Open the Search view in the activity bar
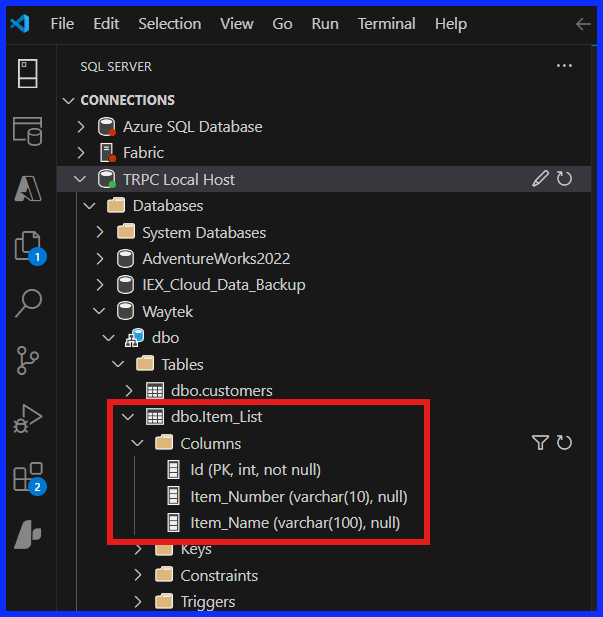Screen dimensions: 603x617 click(28, 303)
